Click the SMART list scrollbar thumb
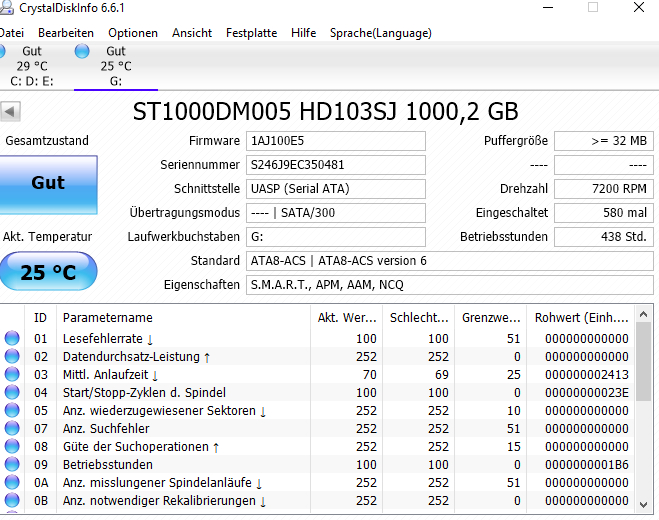Viewport: 659px width, 520px height. click(x=643, y=362)
